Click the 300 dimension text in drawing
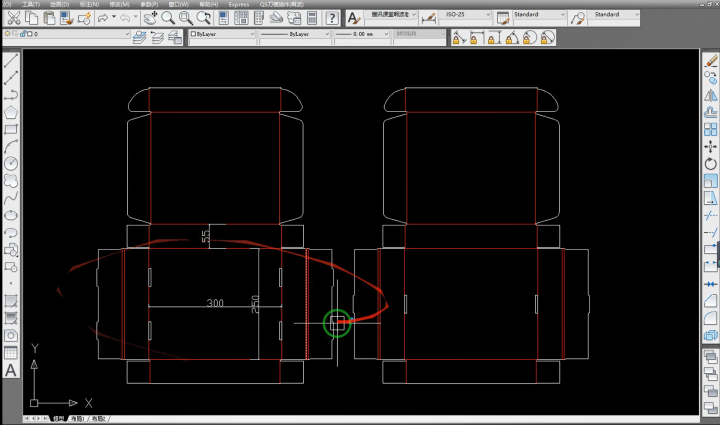The width and height of the screenshot is (720, 425). tap(215, 302)
